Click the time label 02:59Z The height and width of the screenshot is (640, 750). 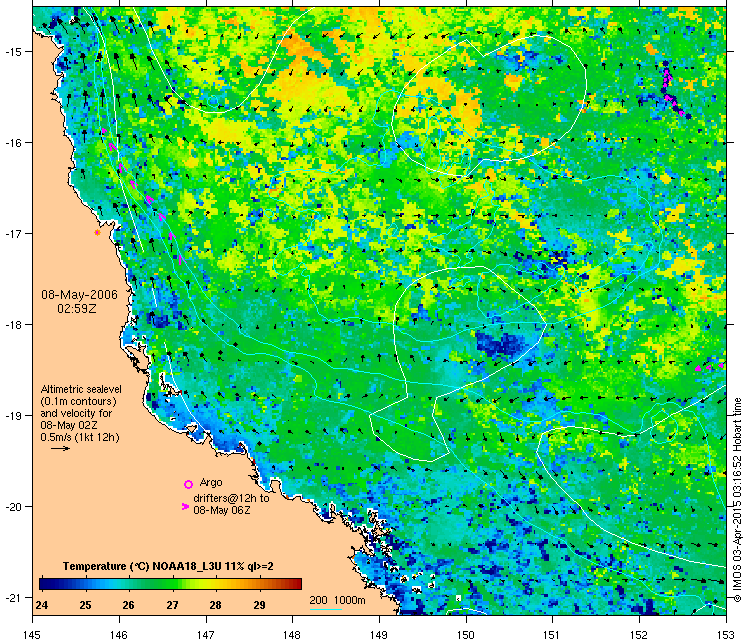pyautogui.click(x=77, y=309)
